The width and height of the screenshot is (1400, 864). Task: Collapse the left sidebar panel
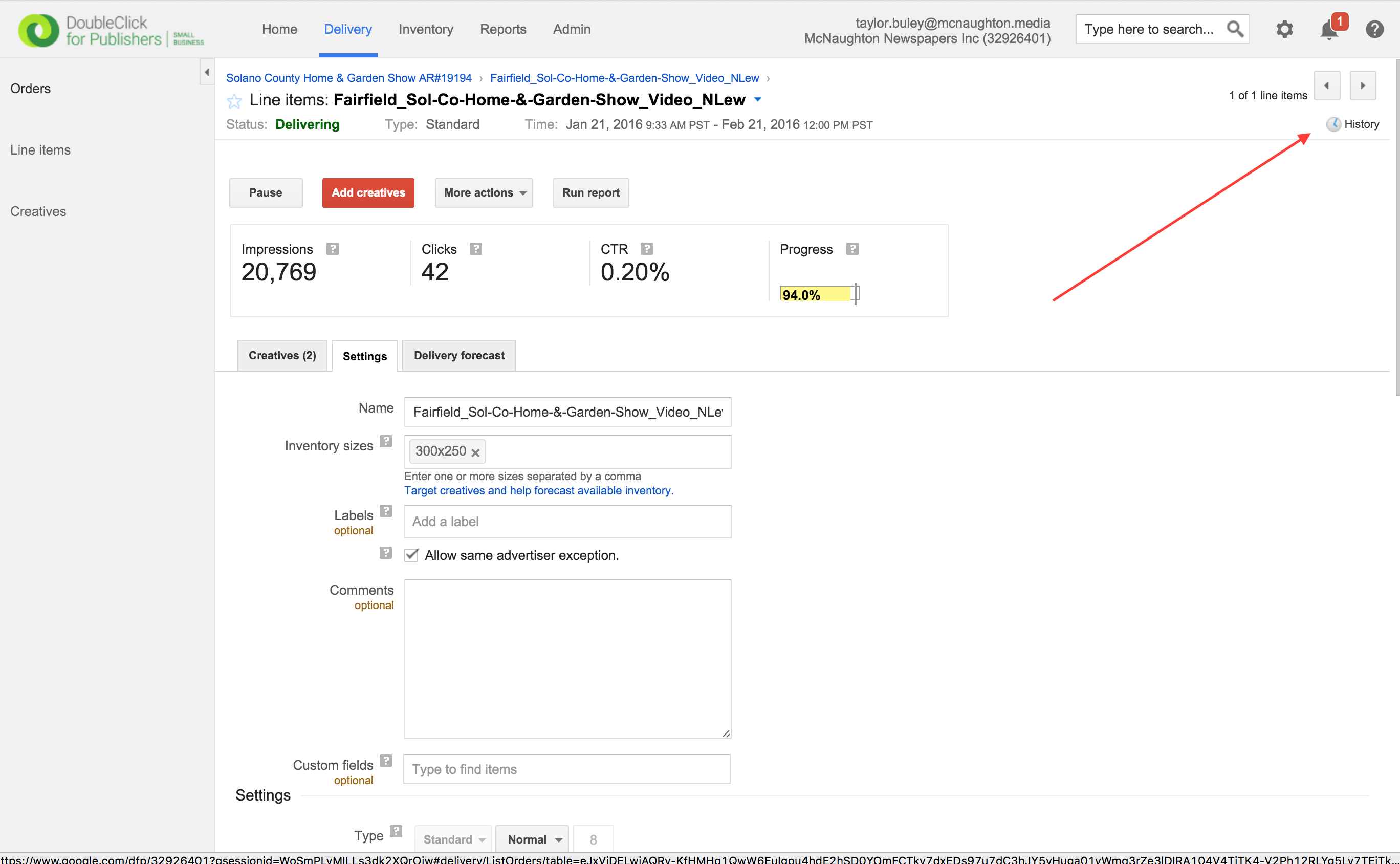pyautogui.click(x=207, y=72)
